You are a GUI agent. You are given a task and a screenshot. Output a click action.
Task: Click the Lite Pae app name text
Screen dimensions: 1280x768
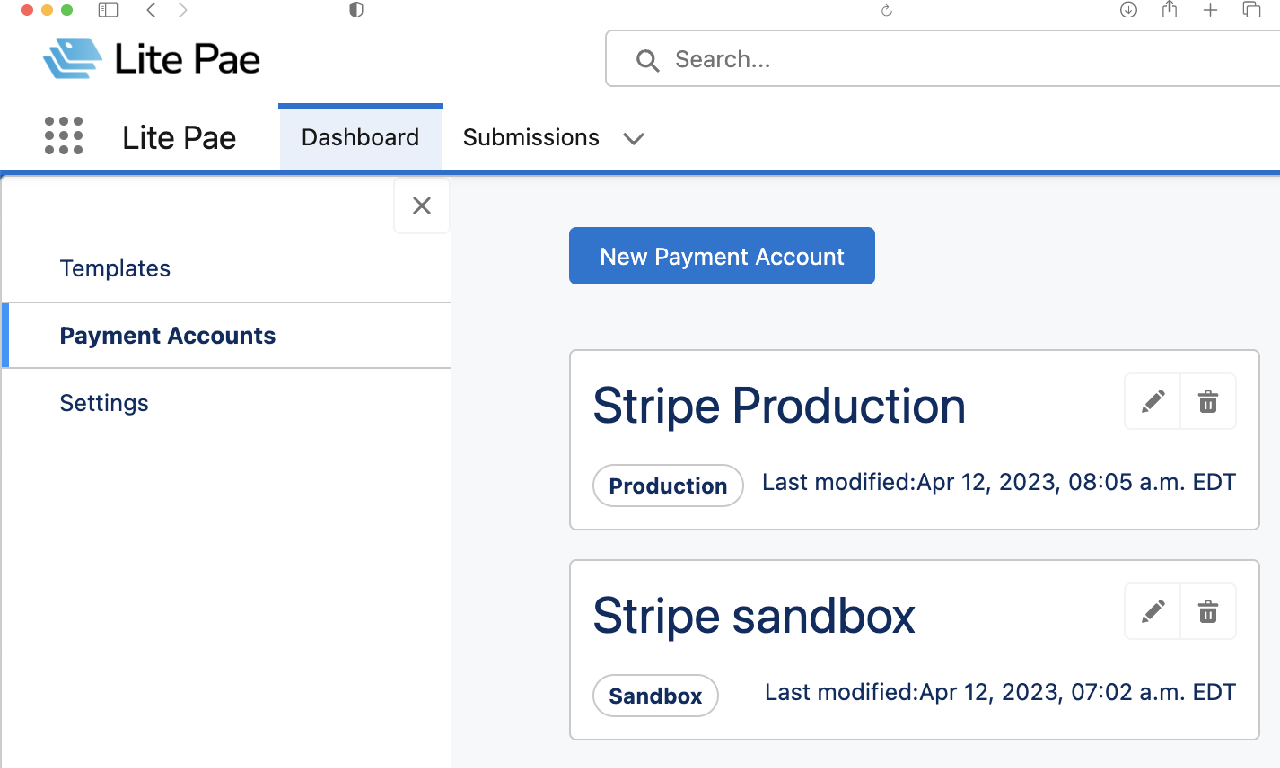click(179, 137)
